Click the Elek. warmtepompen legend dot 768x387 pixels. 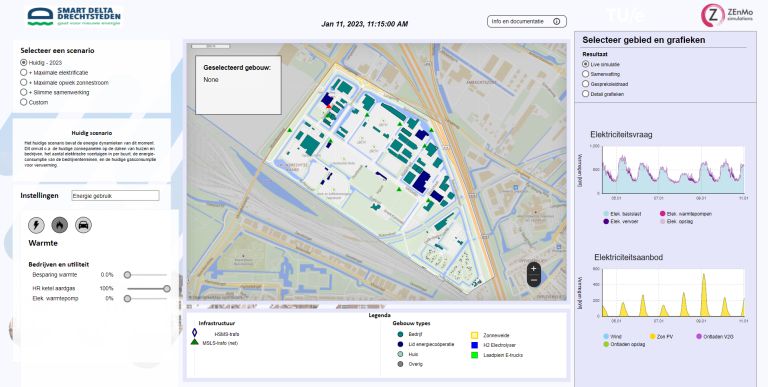663,214
